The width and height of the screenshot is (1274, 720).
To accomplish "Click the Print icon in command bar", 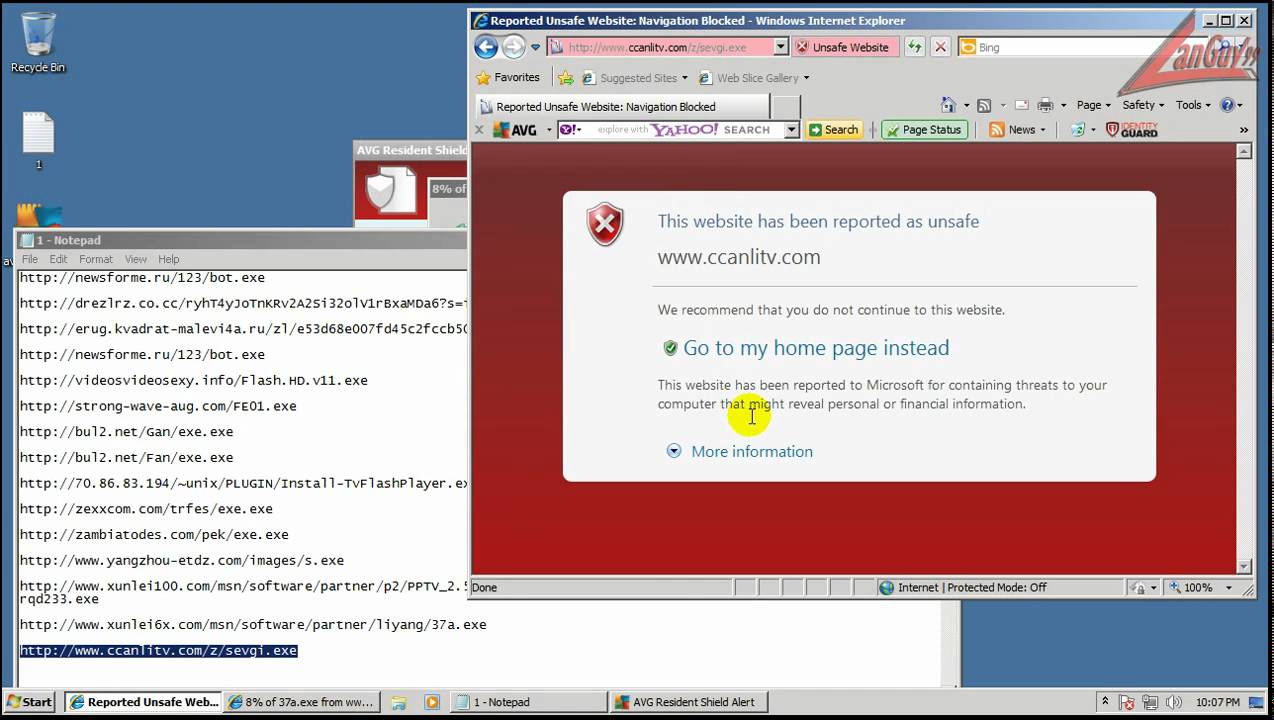I will [x=1045, y=105].
